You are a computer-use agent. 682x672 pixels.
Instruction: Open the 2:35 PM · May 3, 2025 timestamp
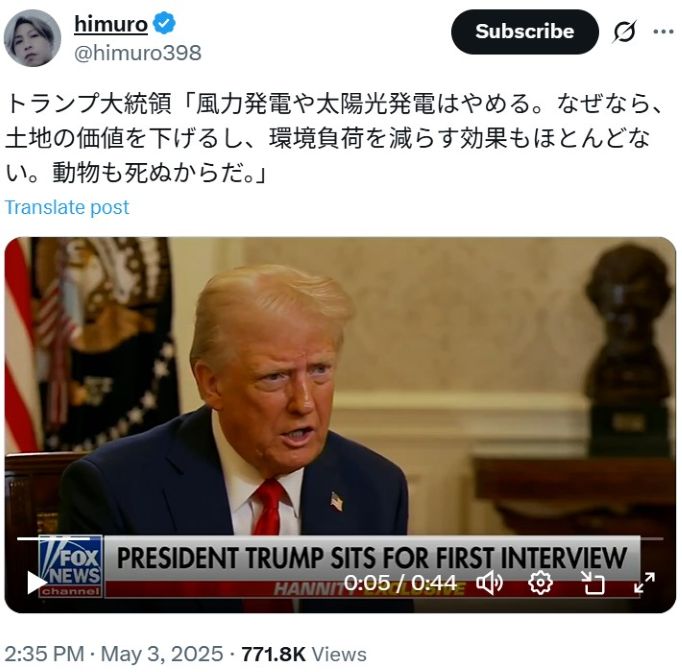tap(114, 654)
